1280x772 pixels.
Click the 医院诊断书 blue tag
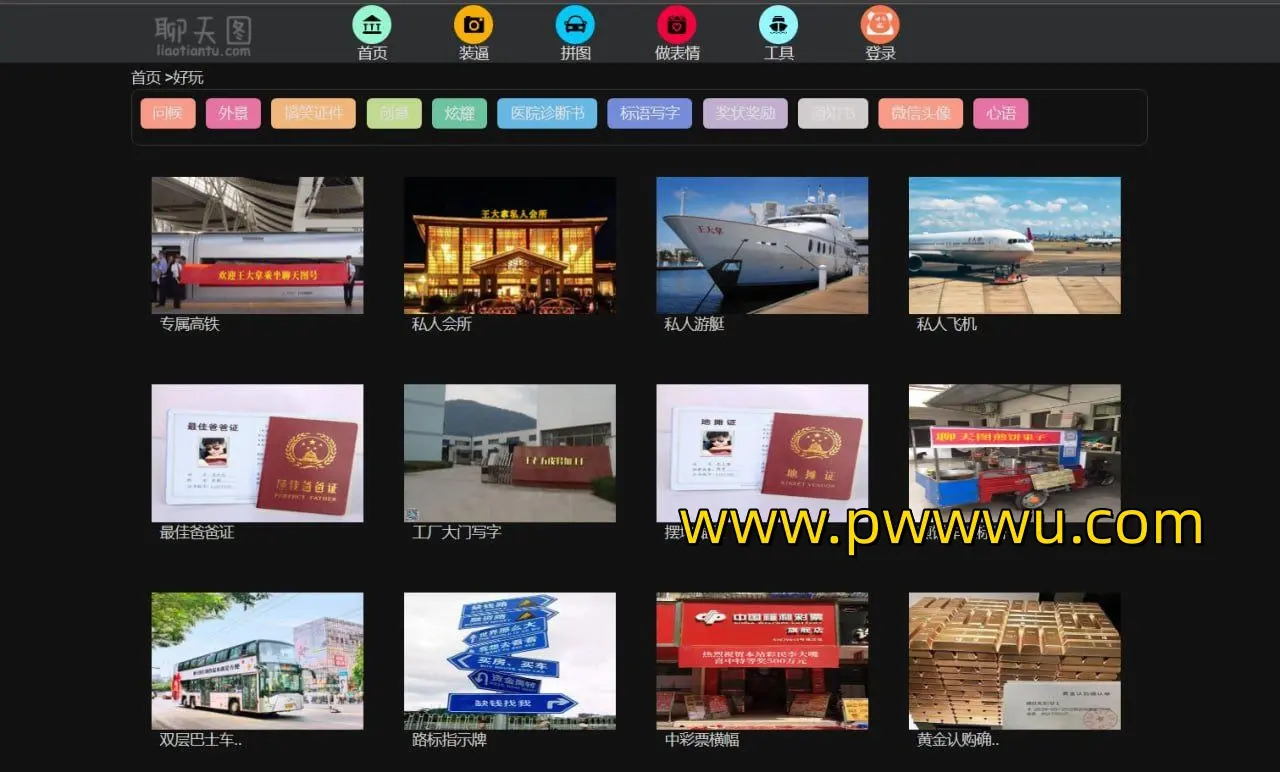[547, 113]
